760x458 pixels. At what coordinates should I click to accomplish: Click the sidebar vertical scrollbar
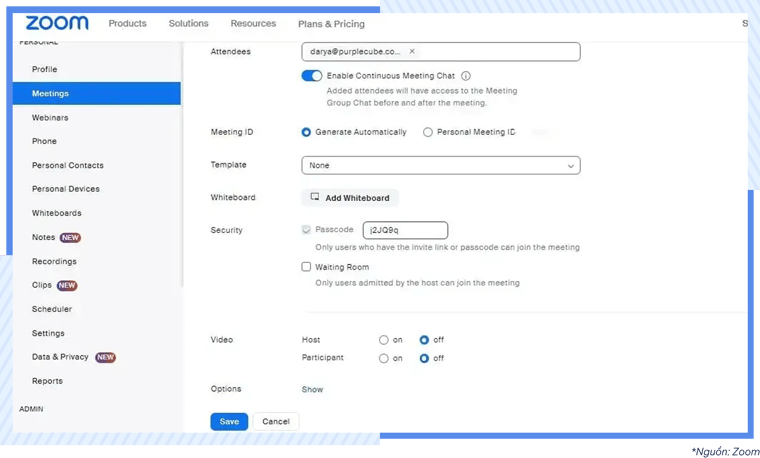[182, 165]
